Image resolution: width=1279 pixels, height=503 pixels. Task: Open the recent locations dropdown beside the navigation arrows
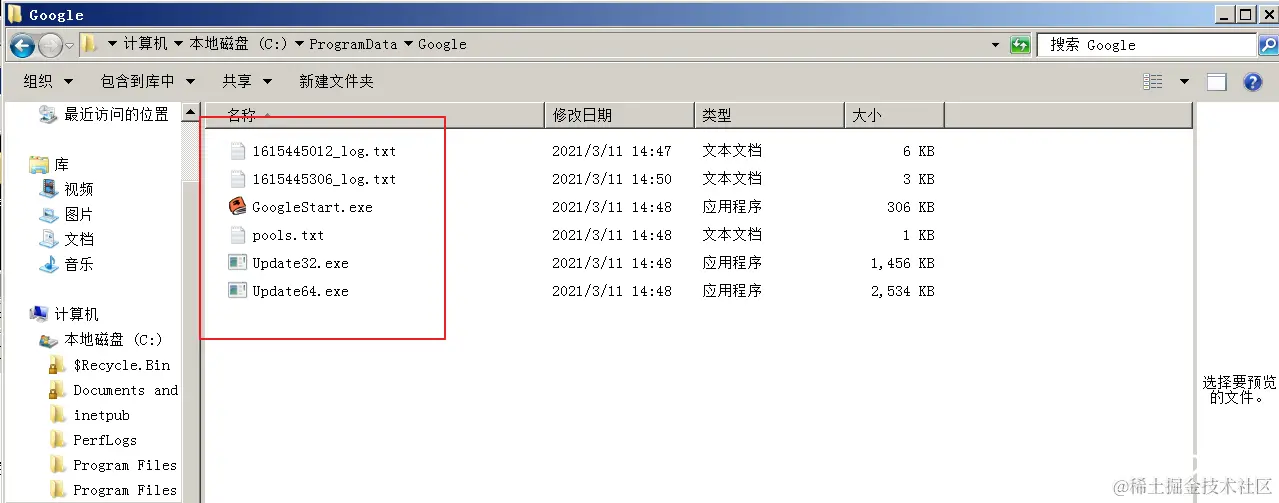(x=70, y=45)
